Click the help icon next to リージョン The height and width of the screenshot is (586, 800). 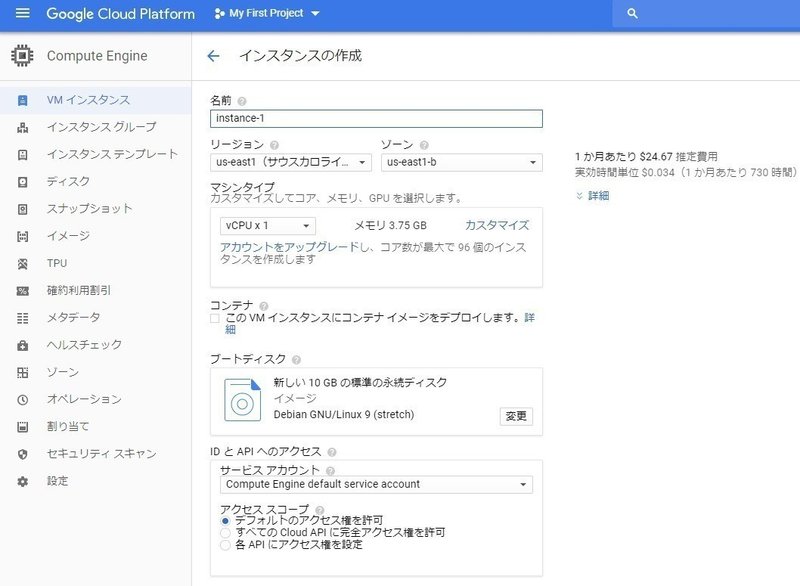(x=274, y=145)
